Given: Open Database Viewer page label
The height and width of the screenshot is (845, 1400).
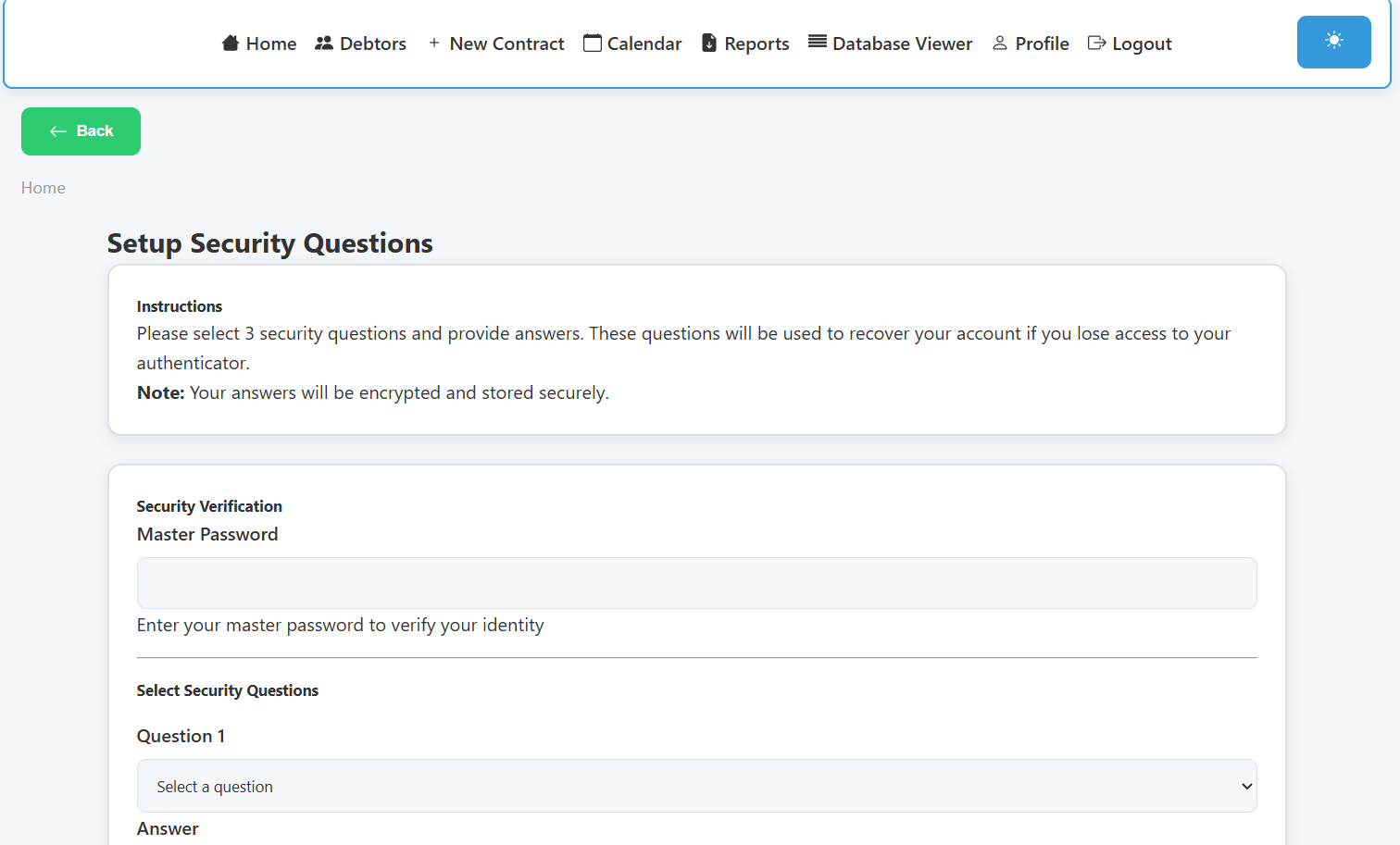Looking at the screenshot, I should pyautogui.click(x=902, y=43).
